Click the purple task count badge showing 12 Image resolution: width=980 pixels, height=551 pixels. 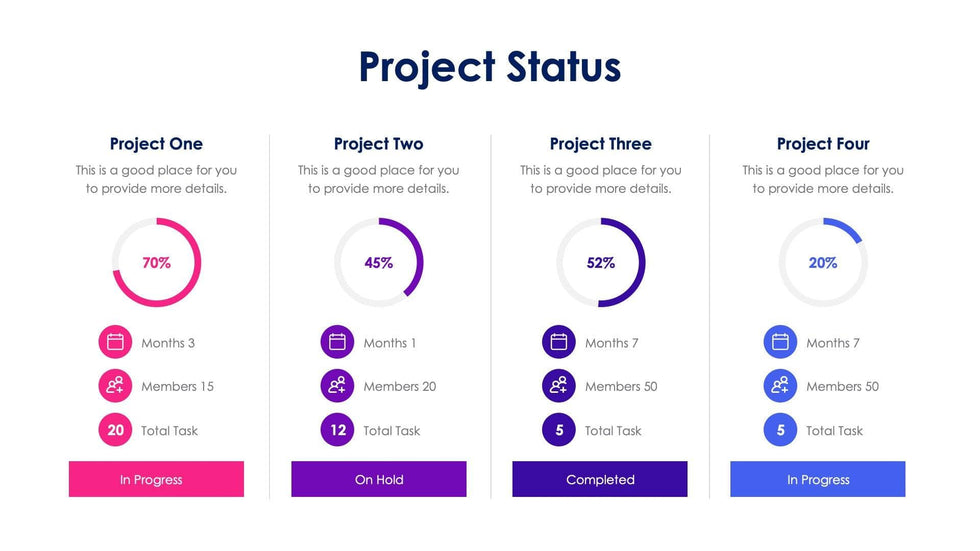pyautogui.click(x=337, y=430)
